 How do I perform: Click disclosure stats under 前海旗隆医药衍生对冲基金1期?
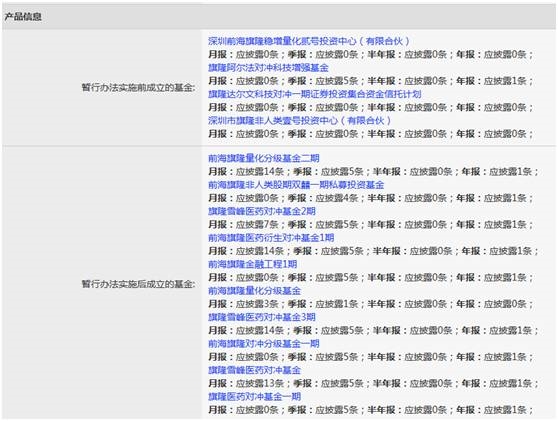pyautogui.click(x=374, y=251)
